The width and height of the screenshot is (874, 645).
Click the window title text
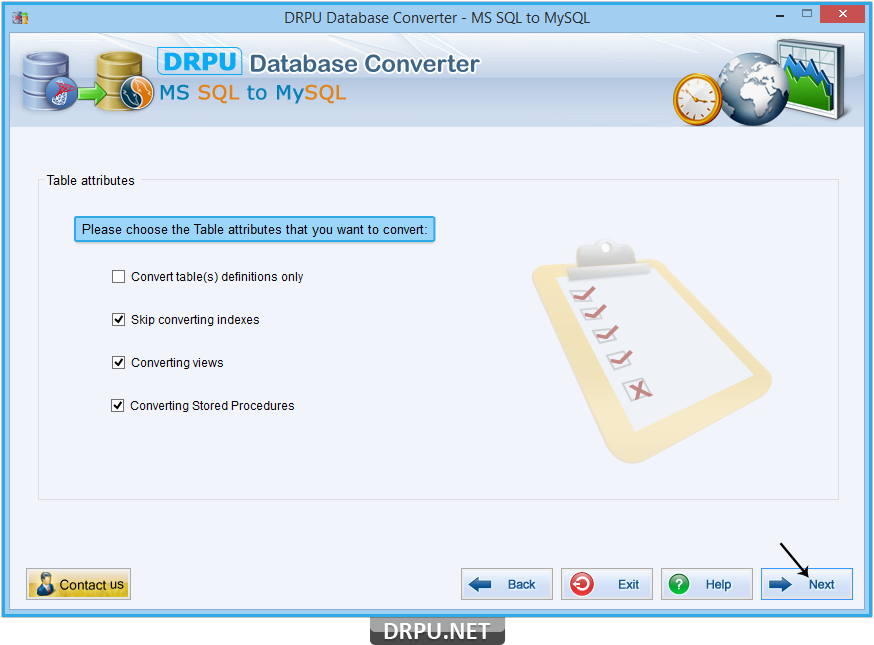click(x=437, y=18)
